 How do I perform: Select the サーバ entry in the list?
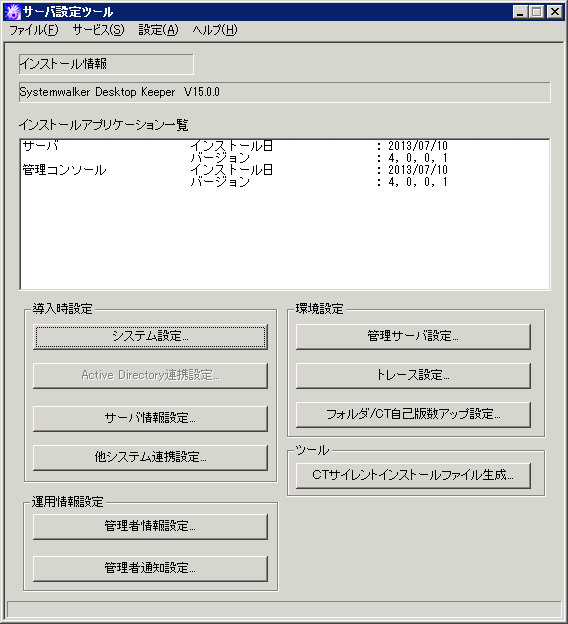[41, 146]
